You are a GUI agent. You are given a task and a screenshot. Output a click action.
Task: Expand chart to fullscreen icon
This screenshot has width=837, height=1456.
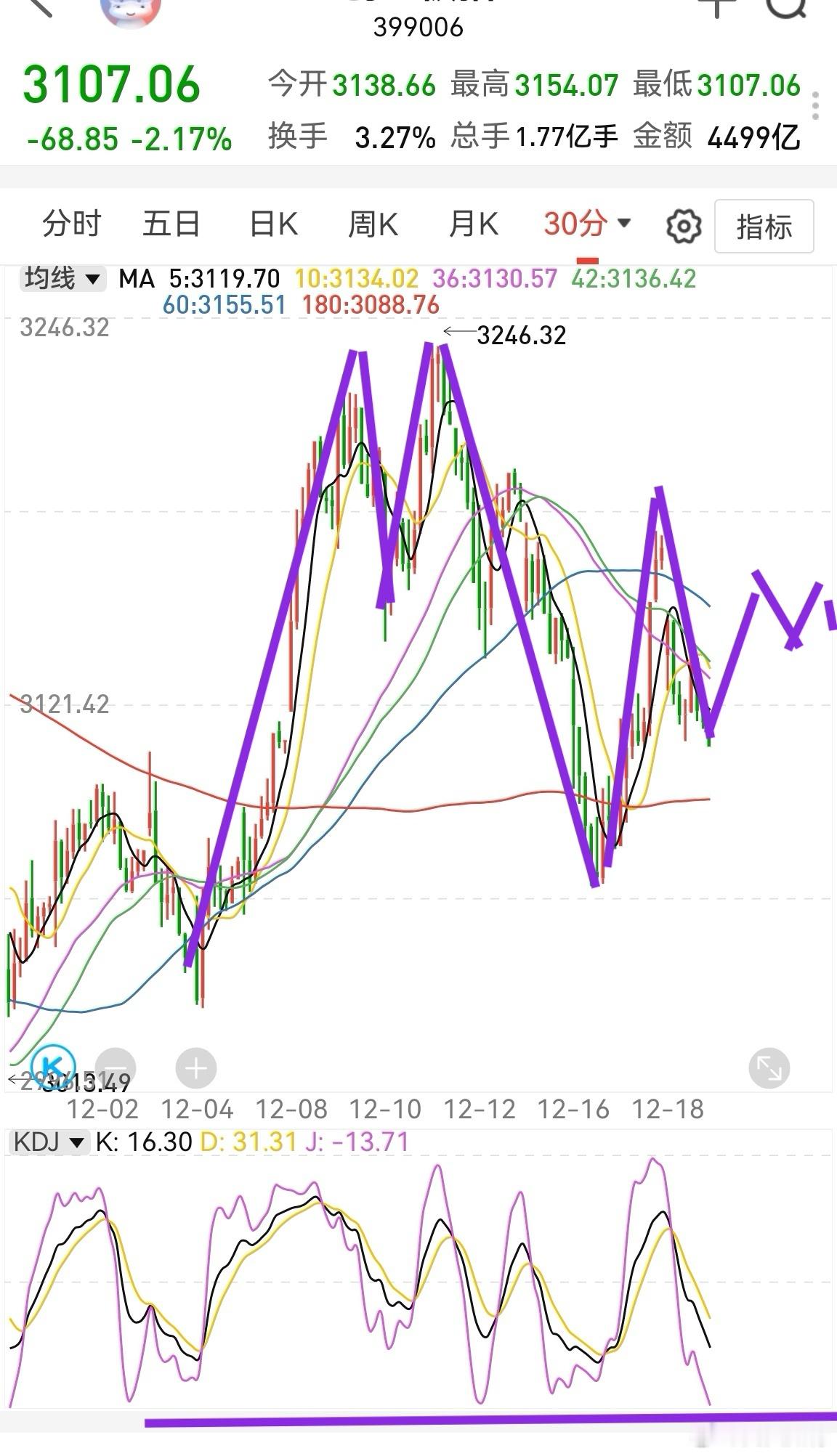(769, 1068)
